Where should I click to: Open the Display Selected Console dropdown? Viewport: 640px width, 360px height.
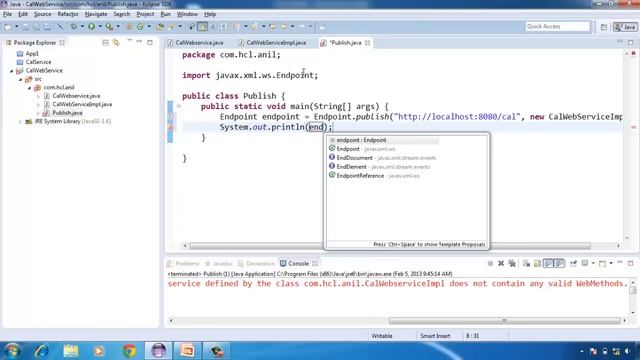tap(593, 263)
